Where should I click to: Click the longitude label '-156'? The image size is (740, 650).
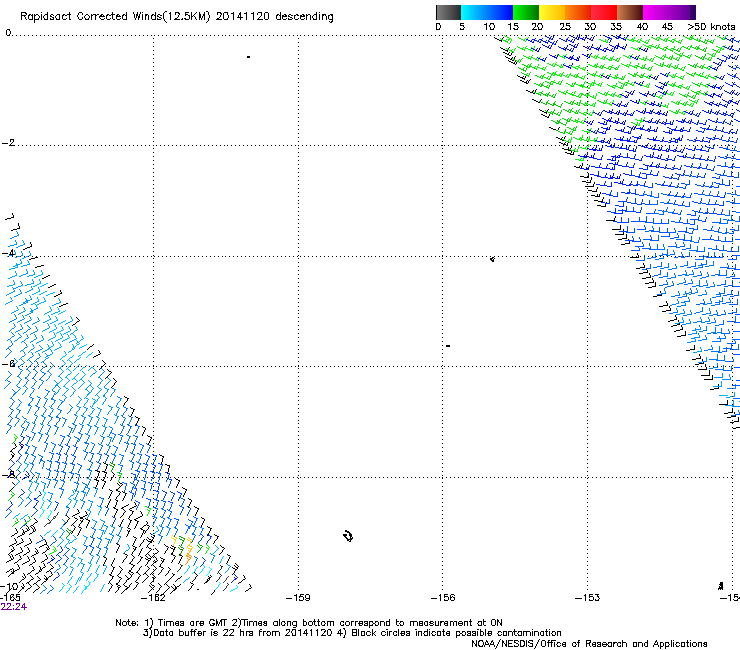[x=443, y=598]
